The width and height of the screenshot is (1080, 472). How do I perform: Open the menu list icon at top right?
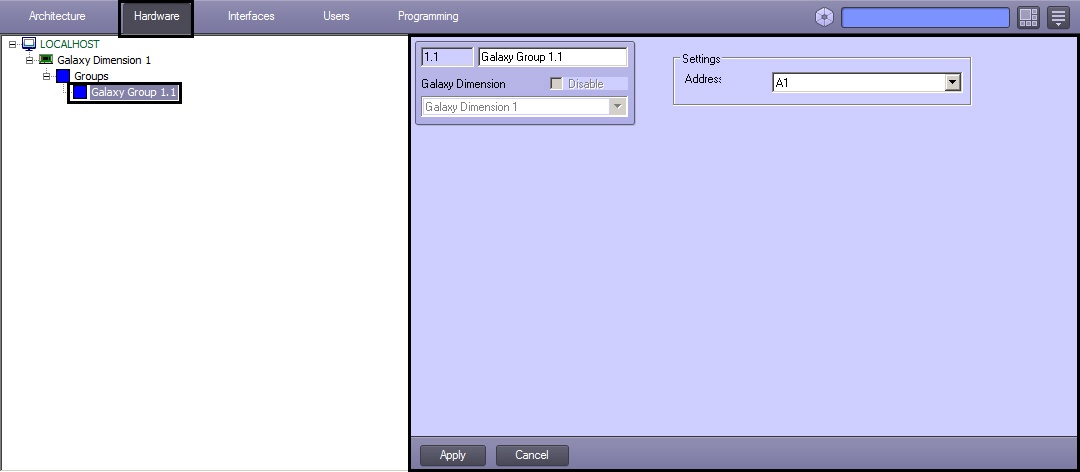coord(1059,17)
